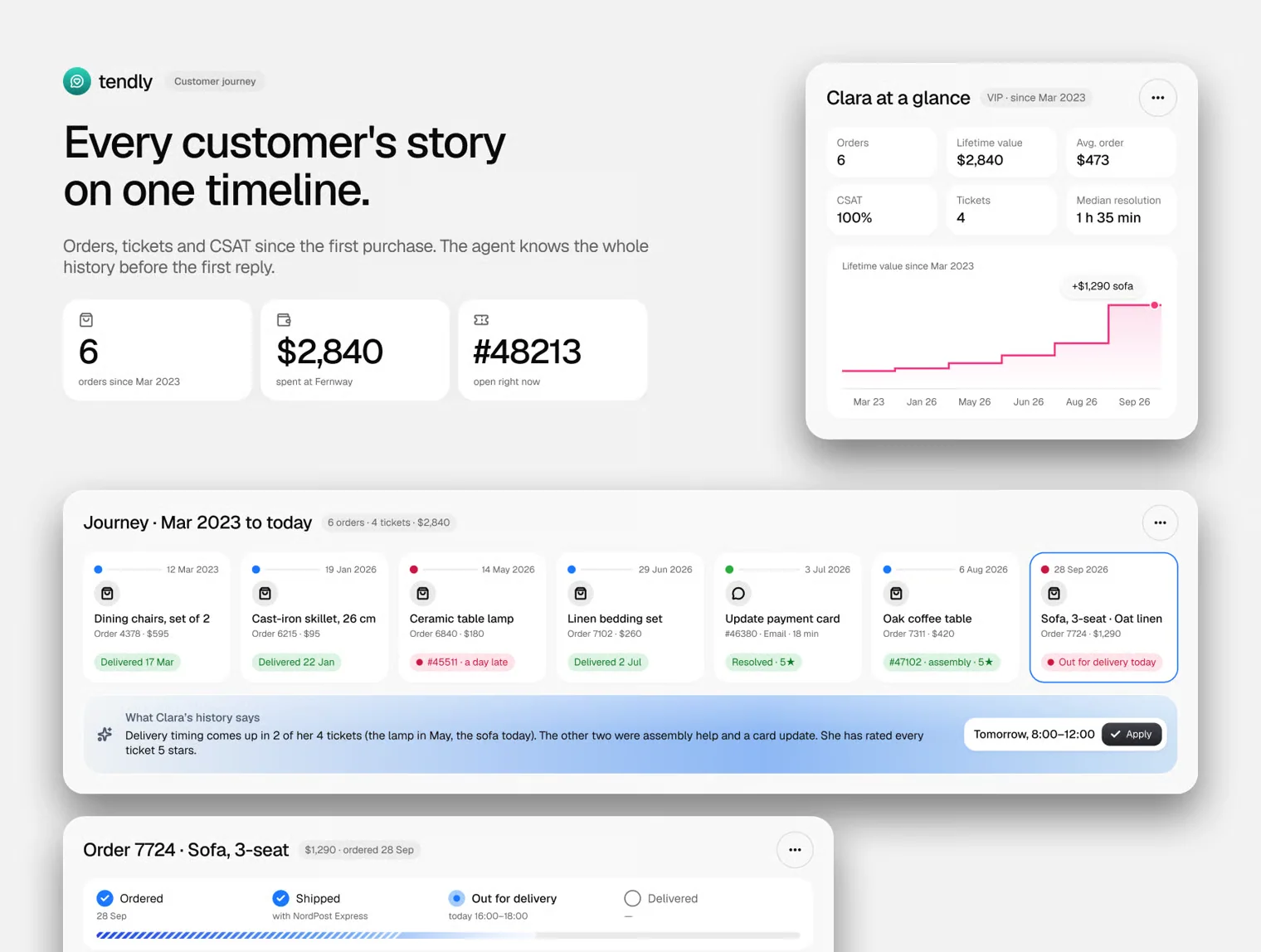Image resolution: width=1261 pixels, height=952 pixels.
Task: Click the VIP · since Mar 2023 badge
Action: tap(1036, 98)
